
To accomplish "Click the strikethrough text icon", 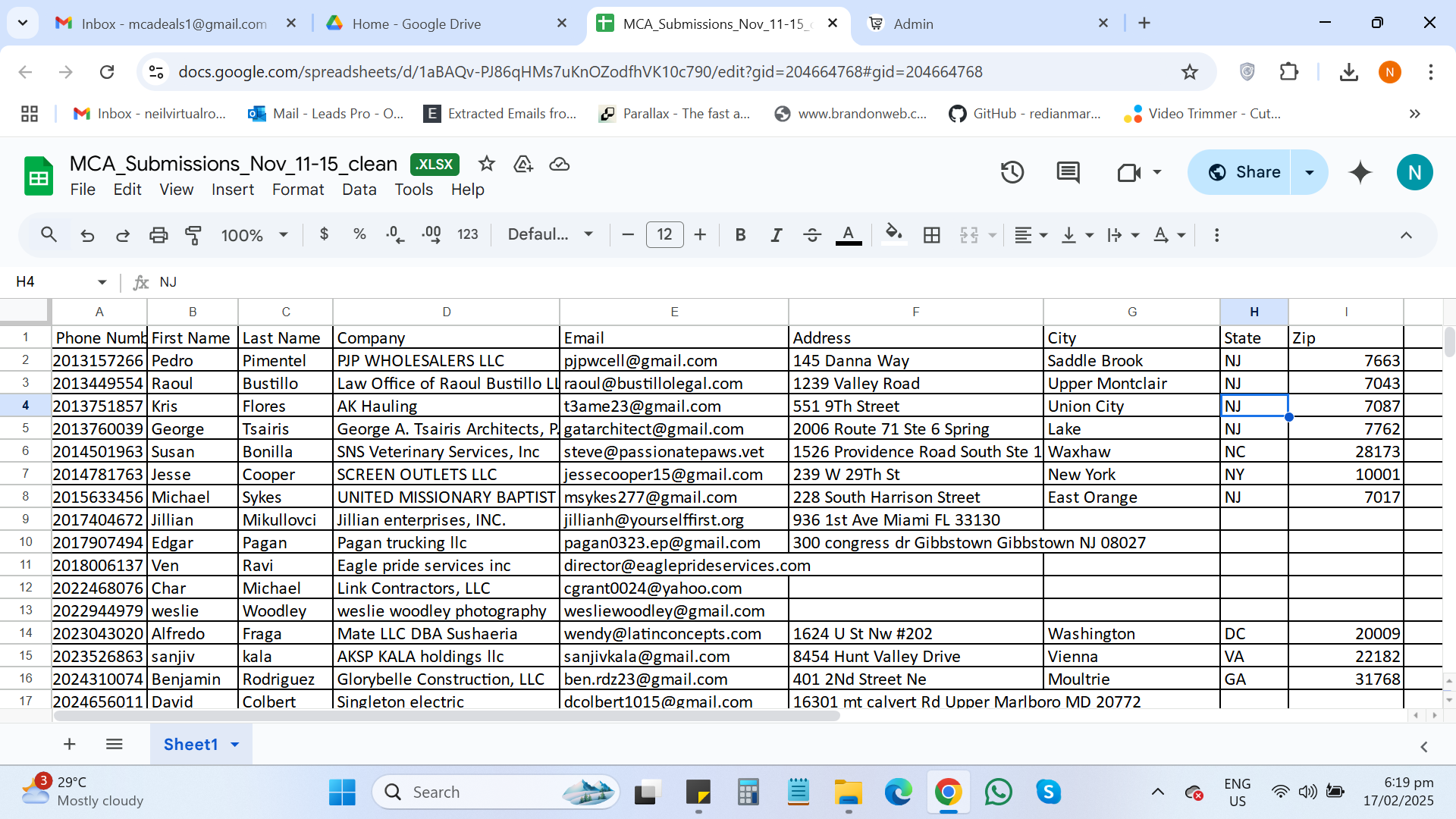I will 812,235.
